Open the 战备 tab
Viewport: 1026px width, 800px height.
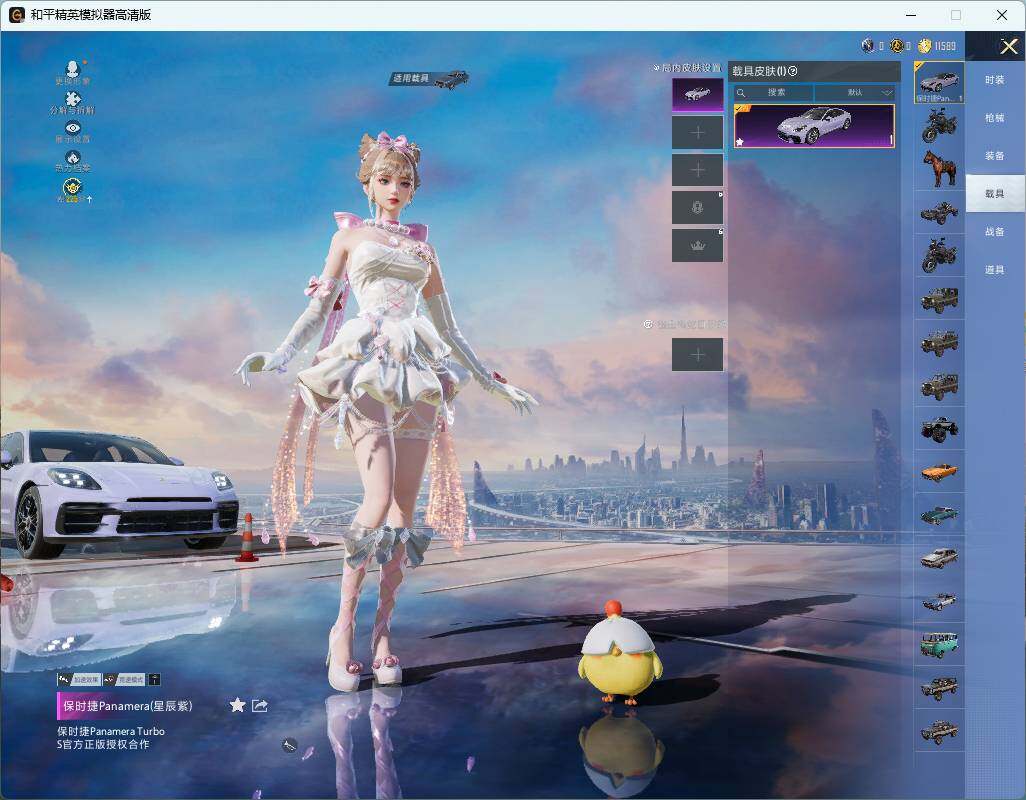point(995,232)
